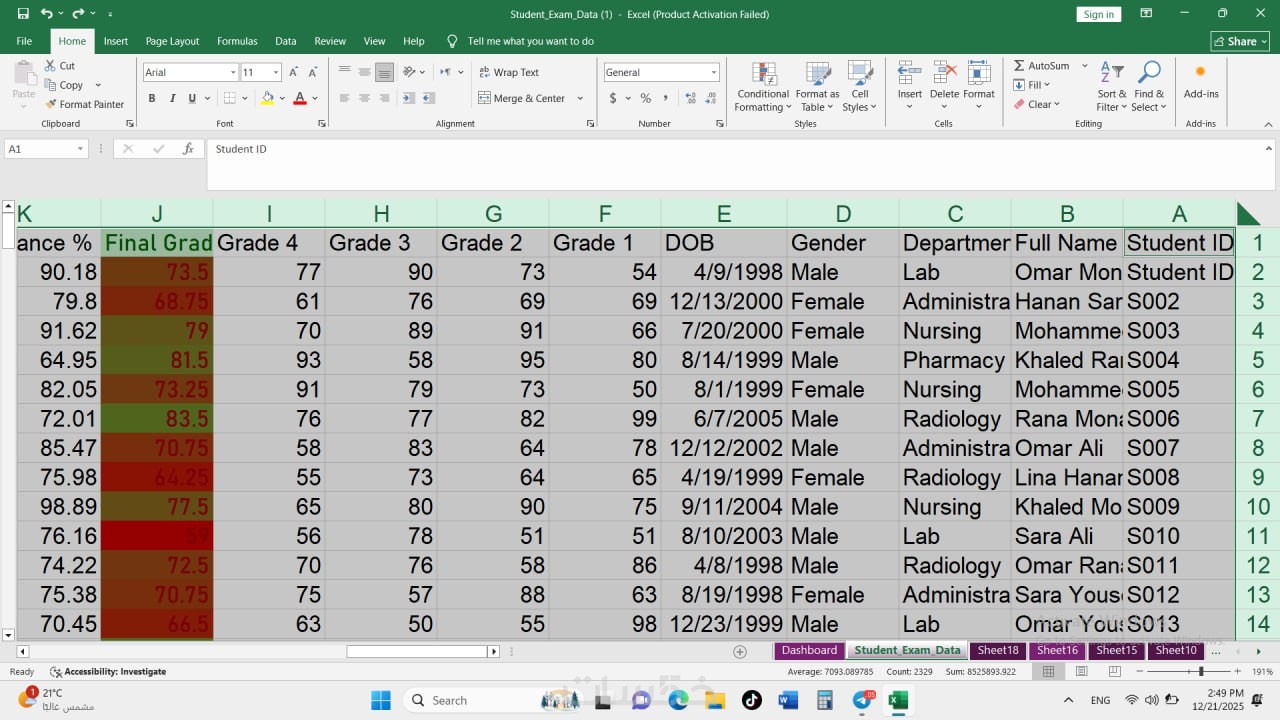The height and width of the screenshot is (720, 1280).
Task: Toggle Bold formatting
Action: (x=152, y=98)
